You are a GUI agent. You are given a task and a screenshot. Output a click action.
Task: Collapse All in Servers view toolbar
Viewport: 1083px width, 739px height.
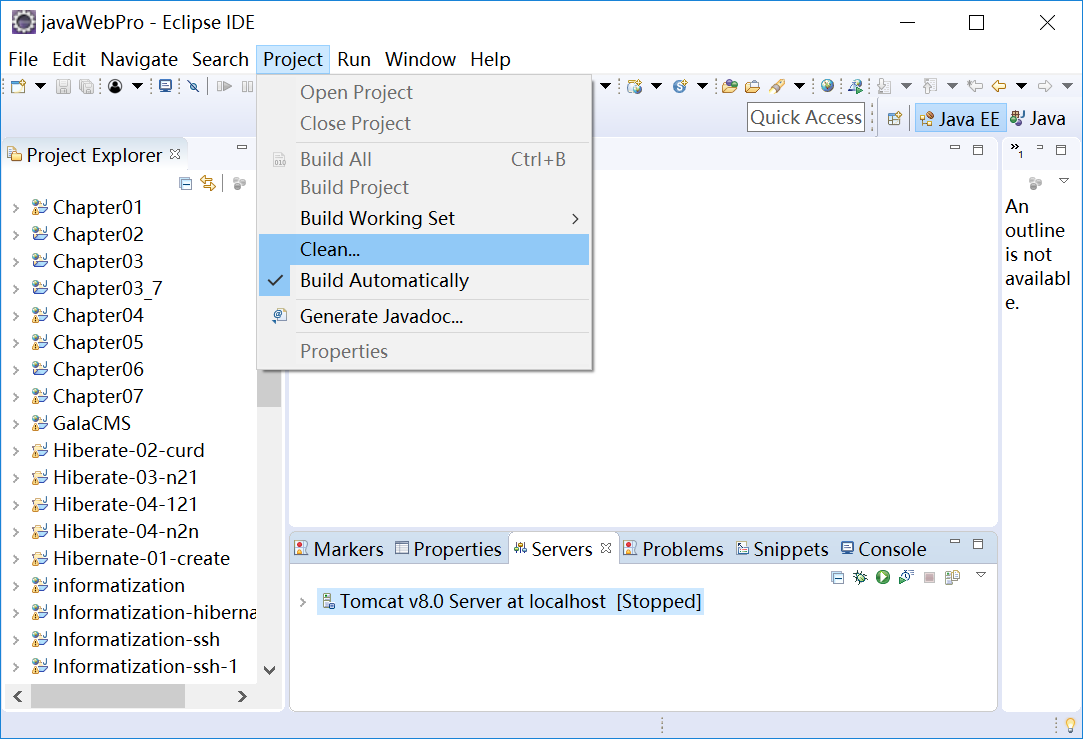(x=837, y=577)
